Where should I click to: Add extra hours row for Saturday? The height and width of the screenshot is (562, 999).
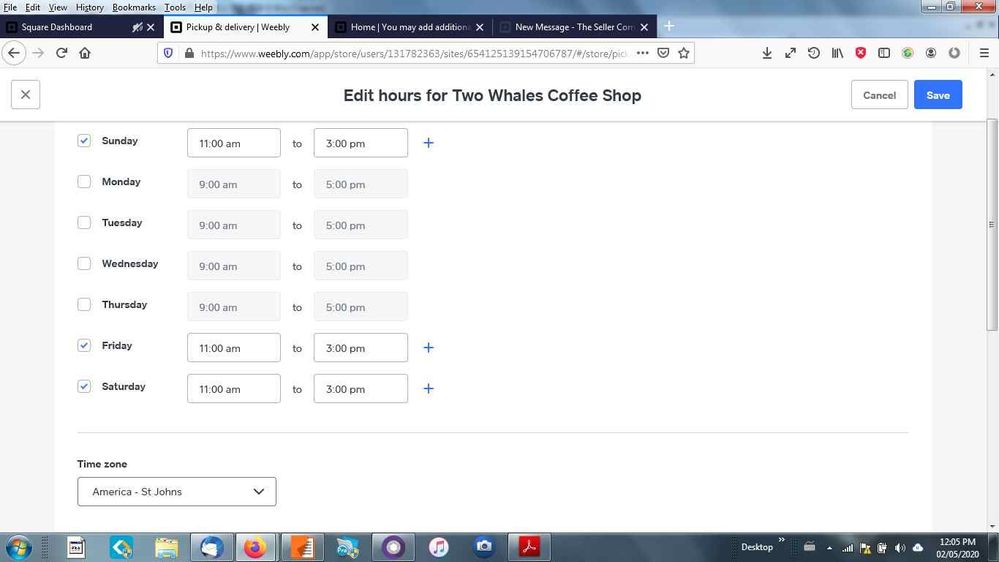pyautogui.click(x=428, y=389)
